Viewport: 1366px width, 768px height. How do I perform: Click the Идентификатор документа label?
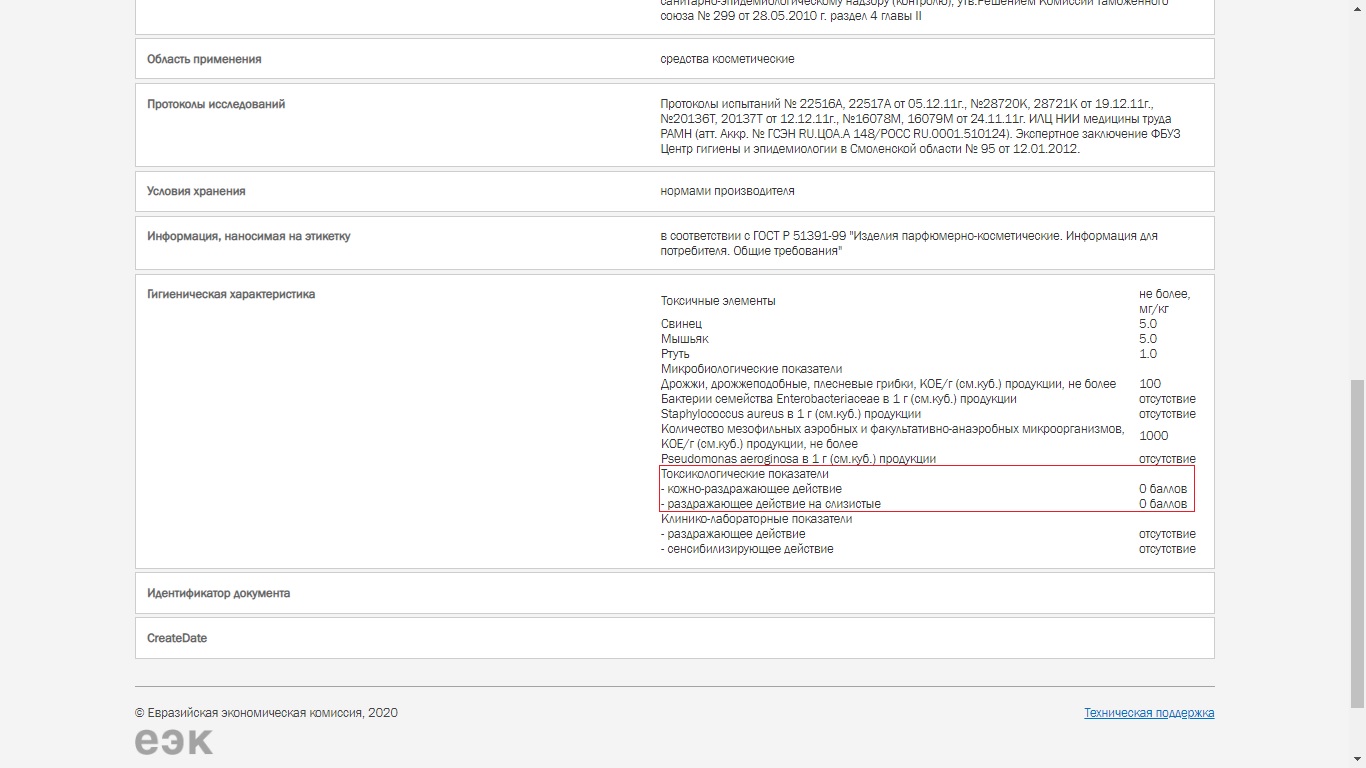pyautogui.click(x=218, y=593)
